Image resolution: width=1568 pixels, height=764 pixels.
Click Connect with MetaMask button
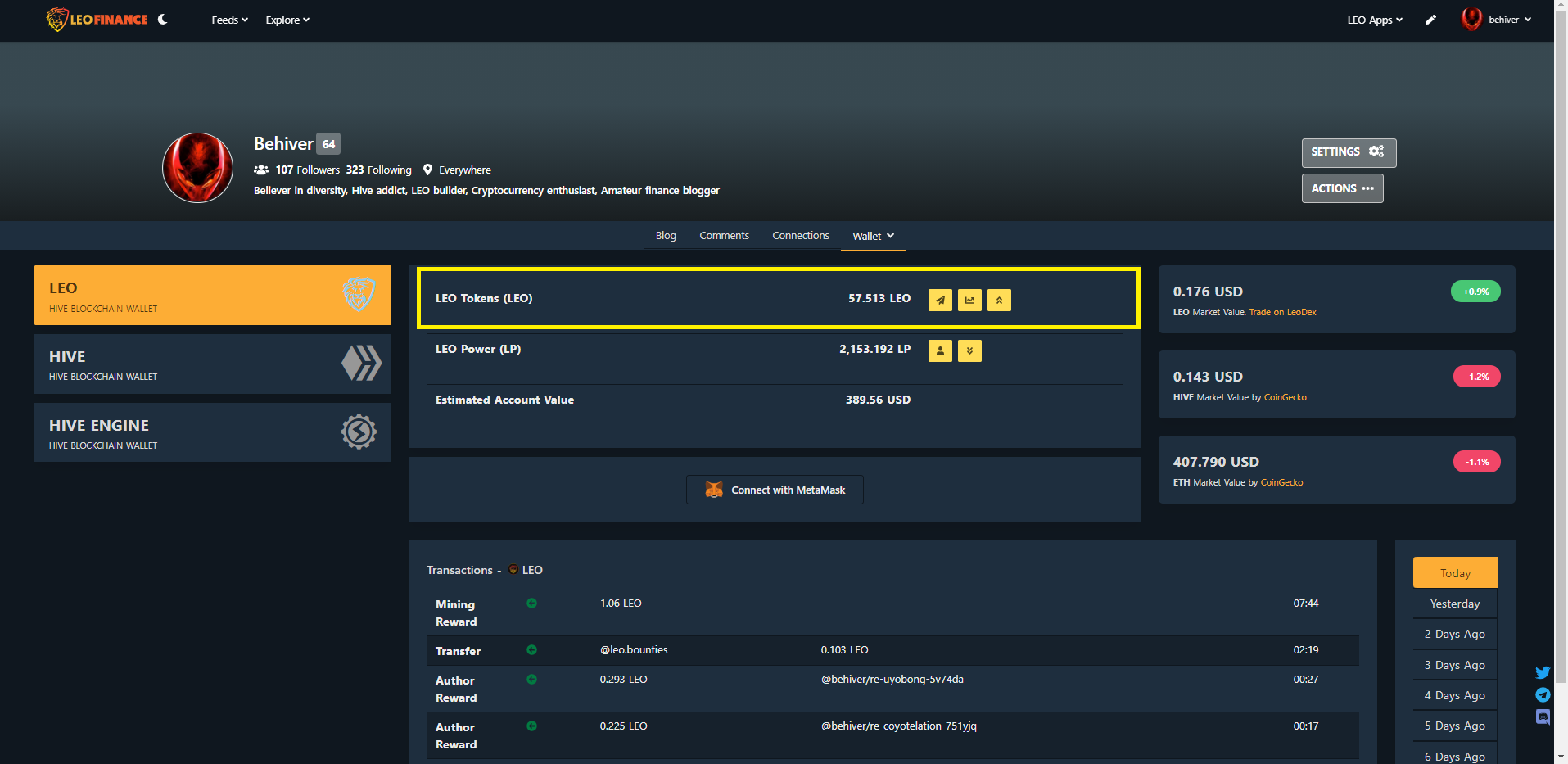[x=775, y=490]
